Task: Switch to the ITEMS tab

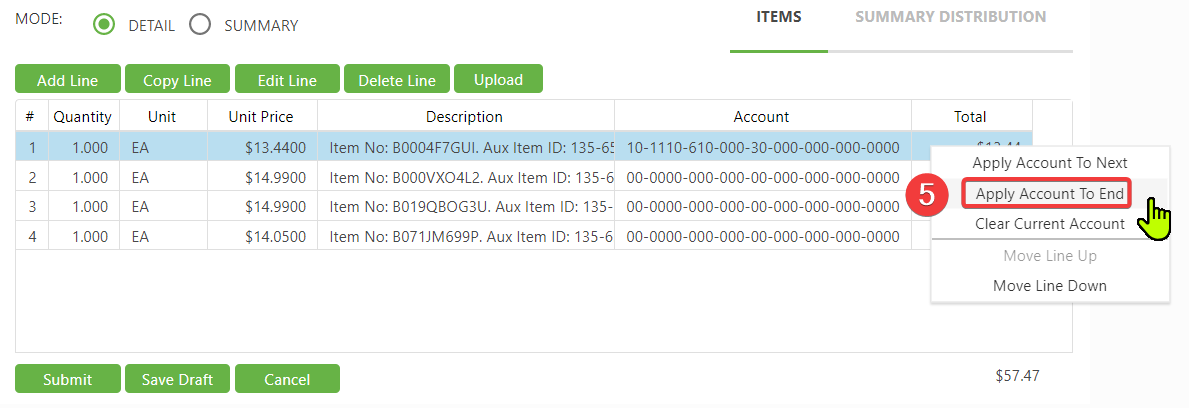Action: pyautogui.click(x=778, y=17)
